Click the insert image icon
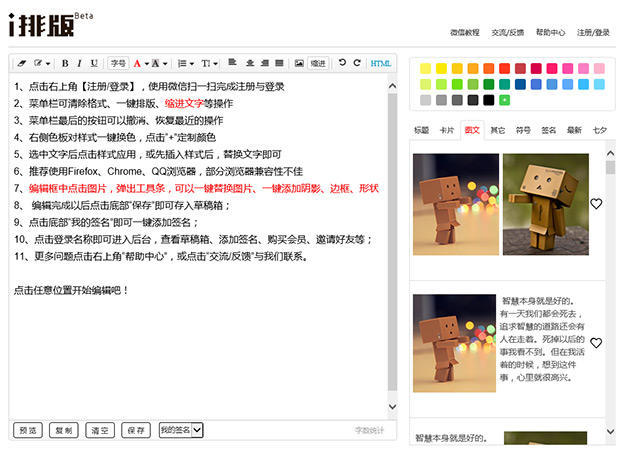Image resolution: width=640 pixels, height=452 pixels. tap(298, 63)
